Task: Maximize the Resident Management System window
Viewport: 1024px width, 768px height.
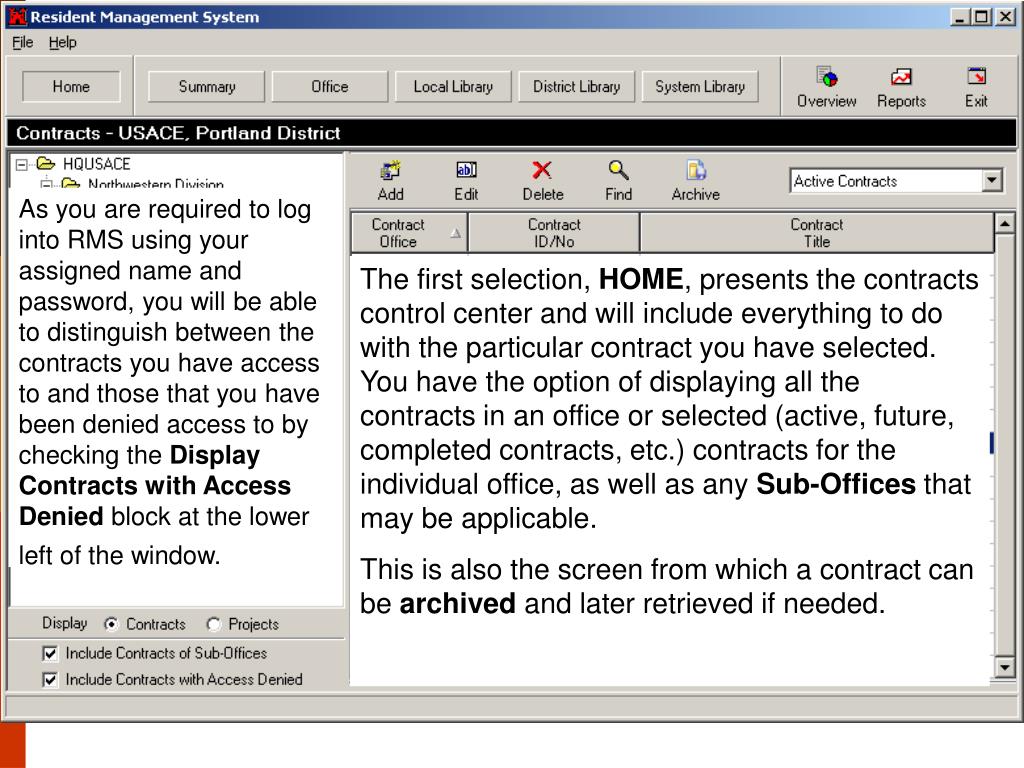Action: (982, 17)
